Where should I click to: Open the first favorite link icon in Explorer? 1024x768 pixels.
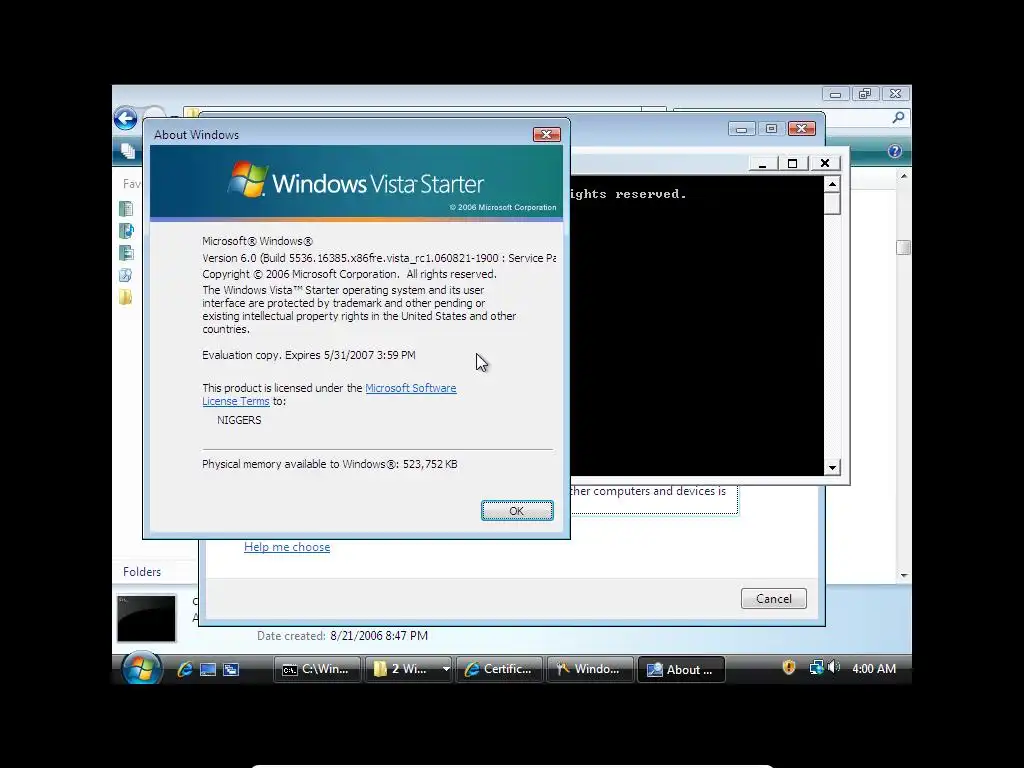(x=126, y=209)
